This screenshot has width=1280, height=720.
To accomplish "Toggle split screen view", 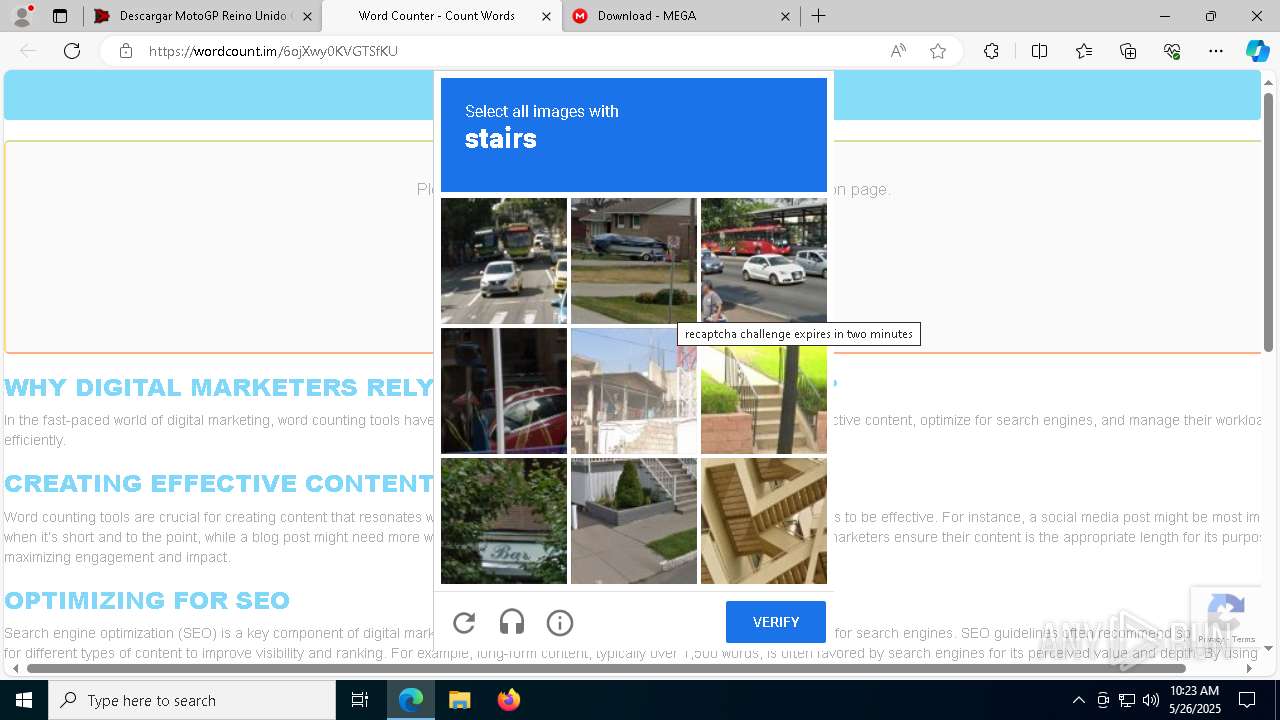I will 1039,51.
